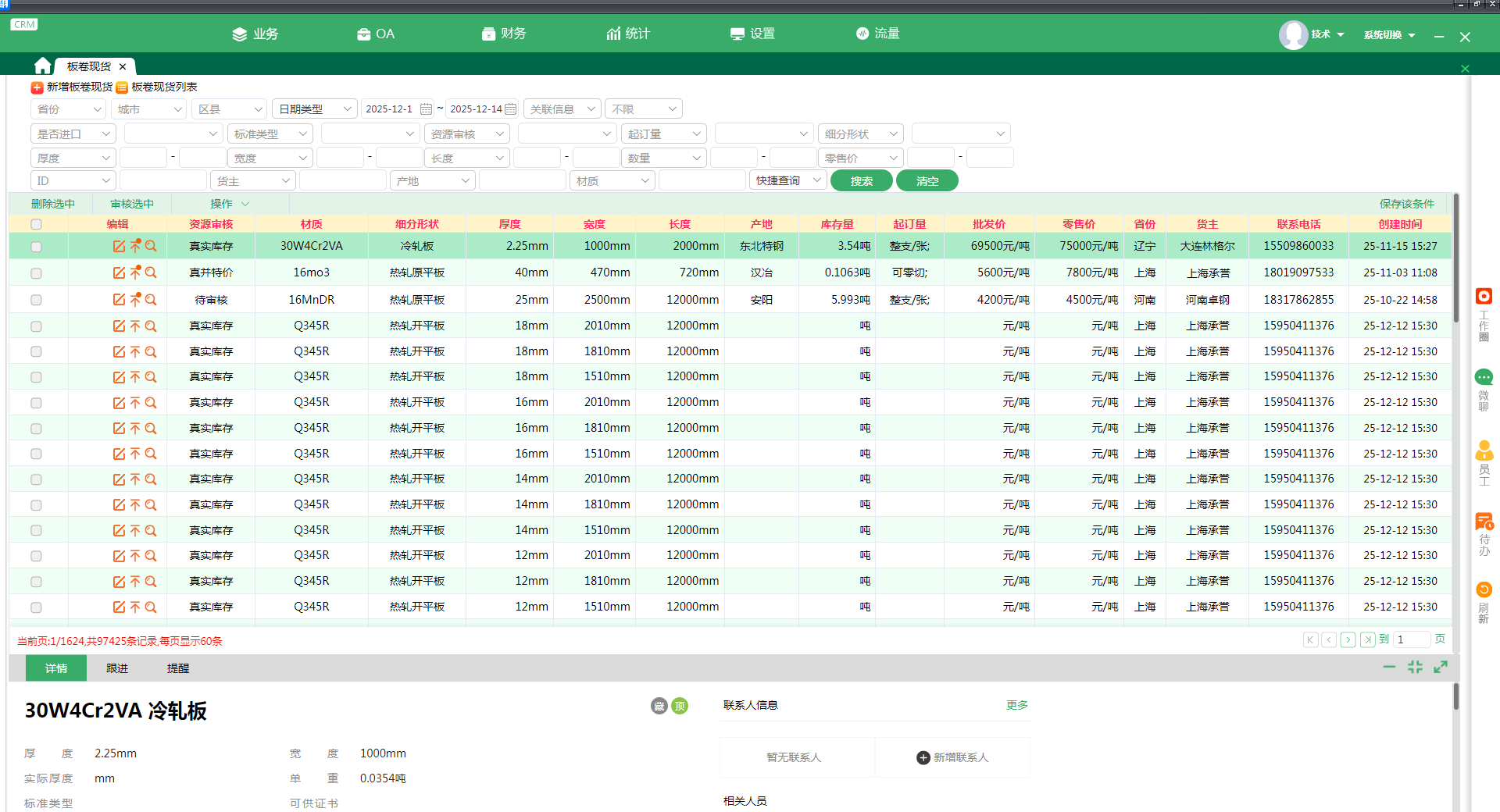Screen dimensions: 1500x812
Task: Click the home icon in the tab bar
Action: (43, 66)
